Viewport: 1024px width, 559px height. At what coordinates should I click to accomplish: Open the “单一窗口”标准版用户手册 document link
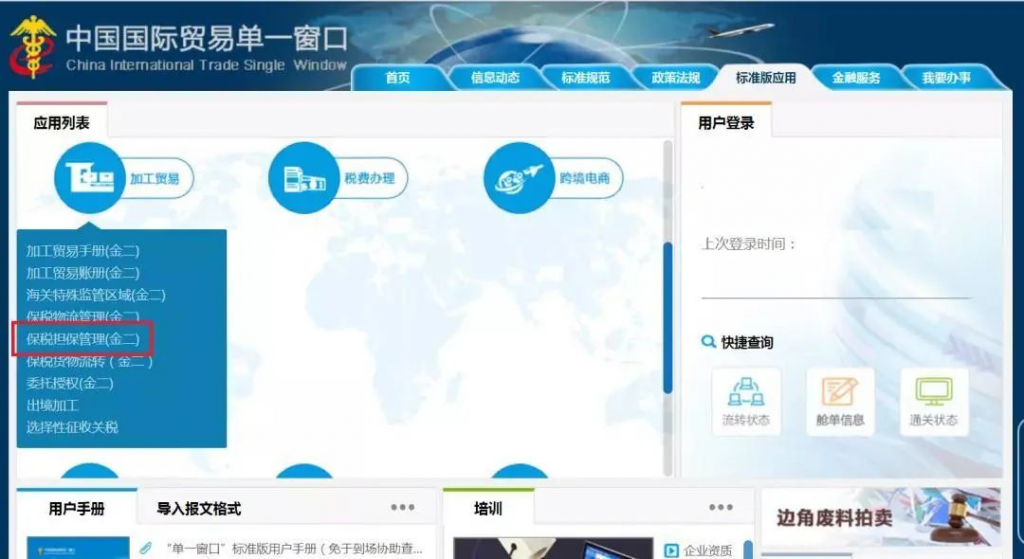point(295,549)
